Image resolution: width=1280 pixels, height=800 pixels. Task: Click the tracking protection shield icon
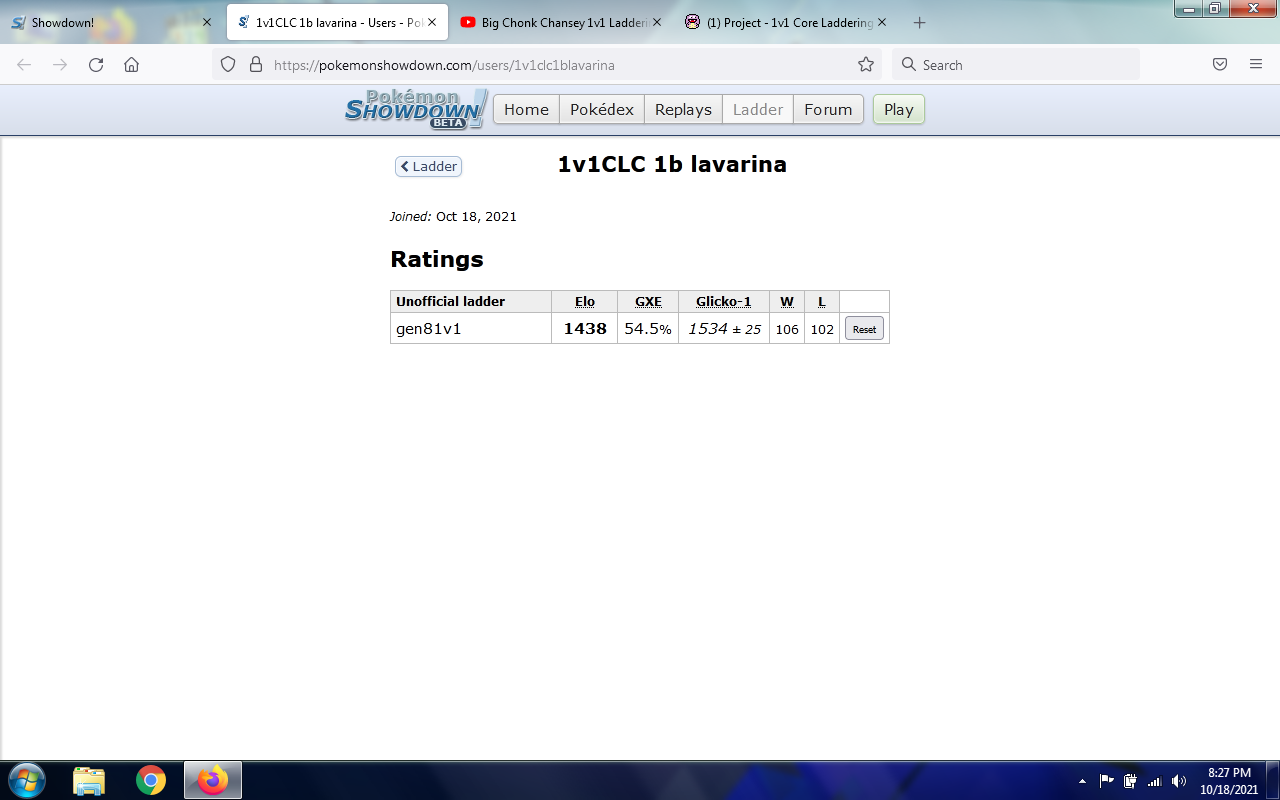228,64
